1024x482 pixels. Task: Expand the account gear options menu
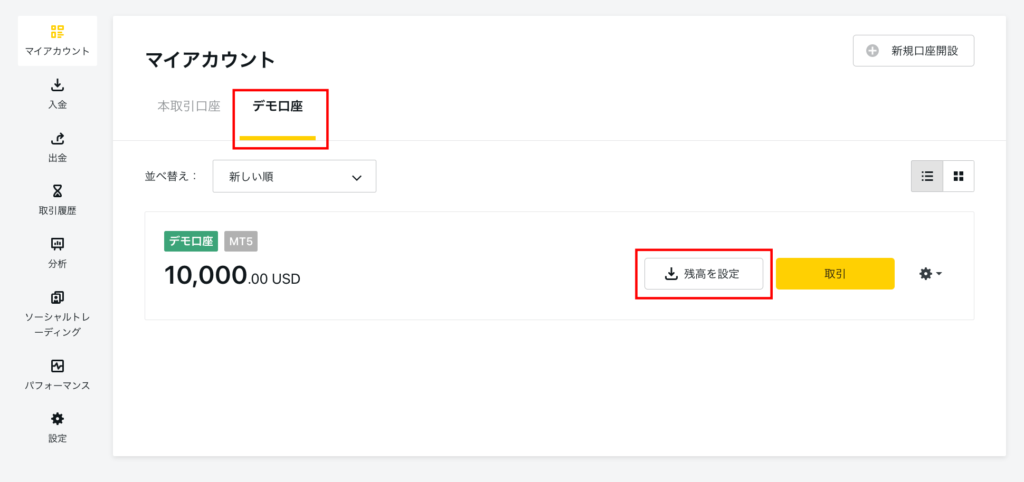tap(931, 274)
